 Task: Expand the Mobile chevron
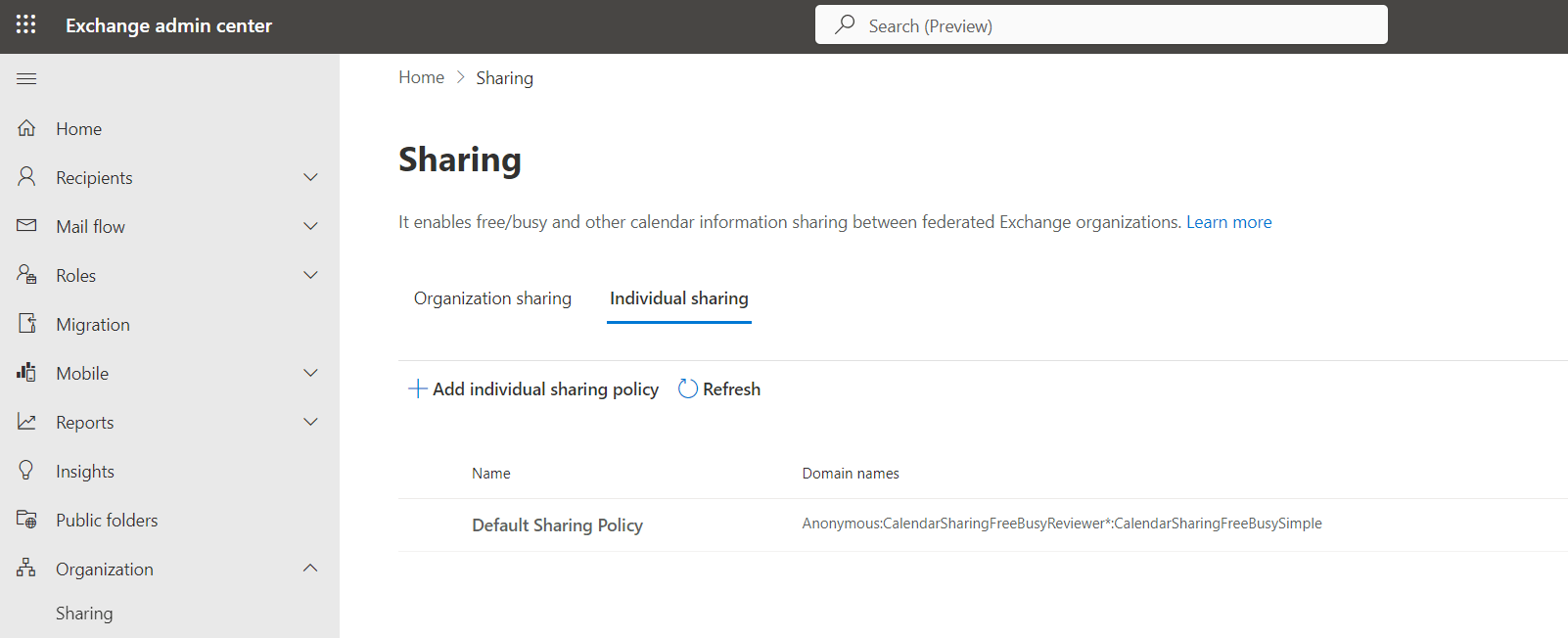point(310,373)
